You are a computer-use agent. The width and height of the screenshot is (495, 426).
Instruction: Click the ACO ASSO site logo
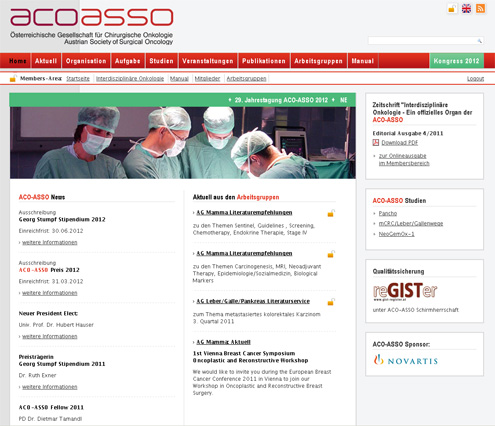point(92,26)
